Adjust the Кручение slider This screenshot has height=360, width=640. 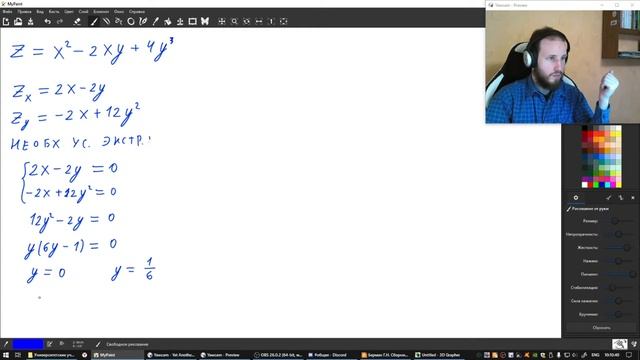click(620, 314)
